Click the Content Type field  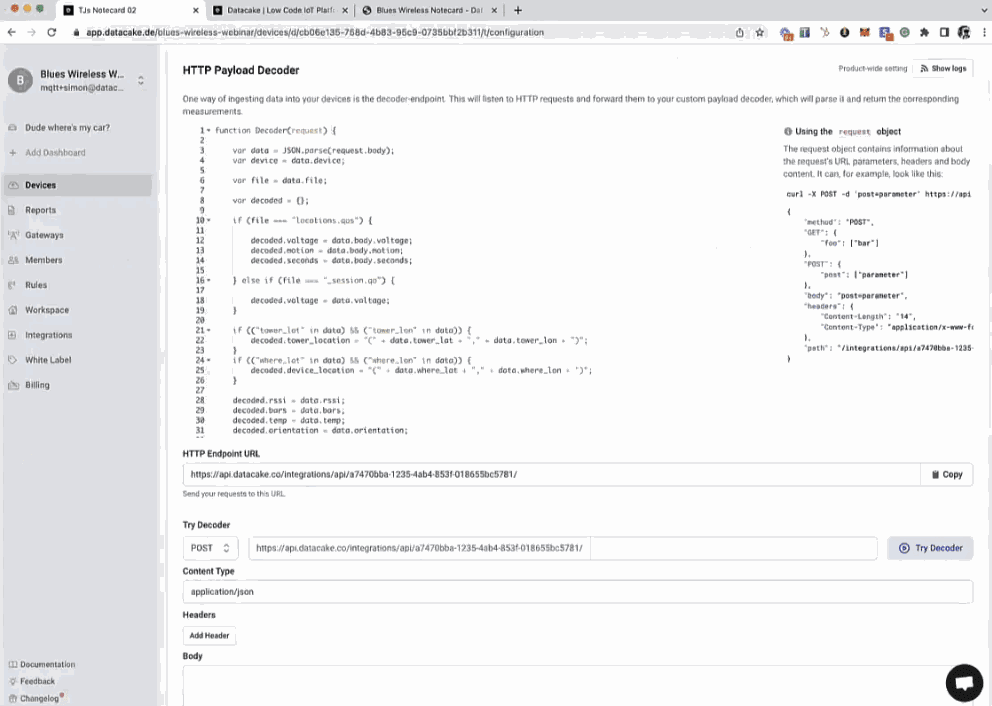(578, 591)
